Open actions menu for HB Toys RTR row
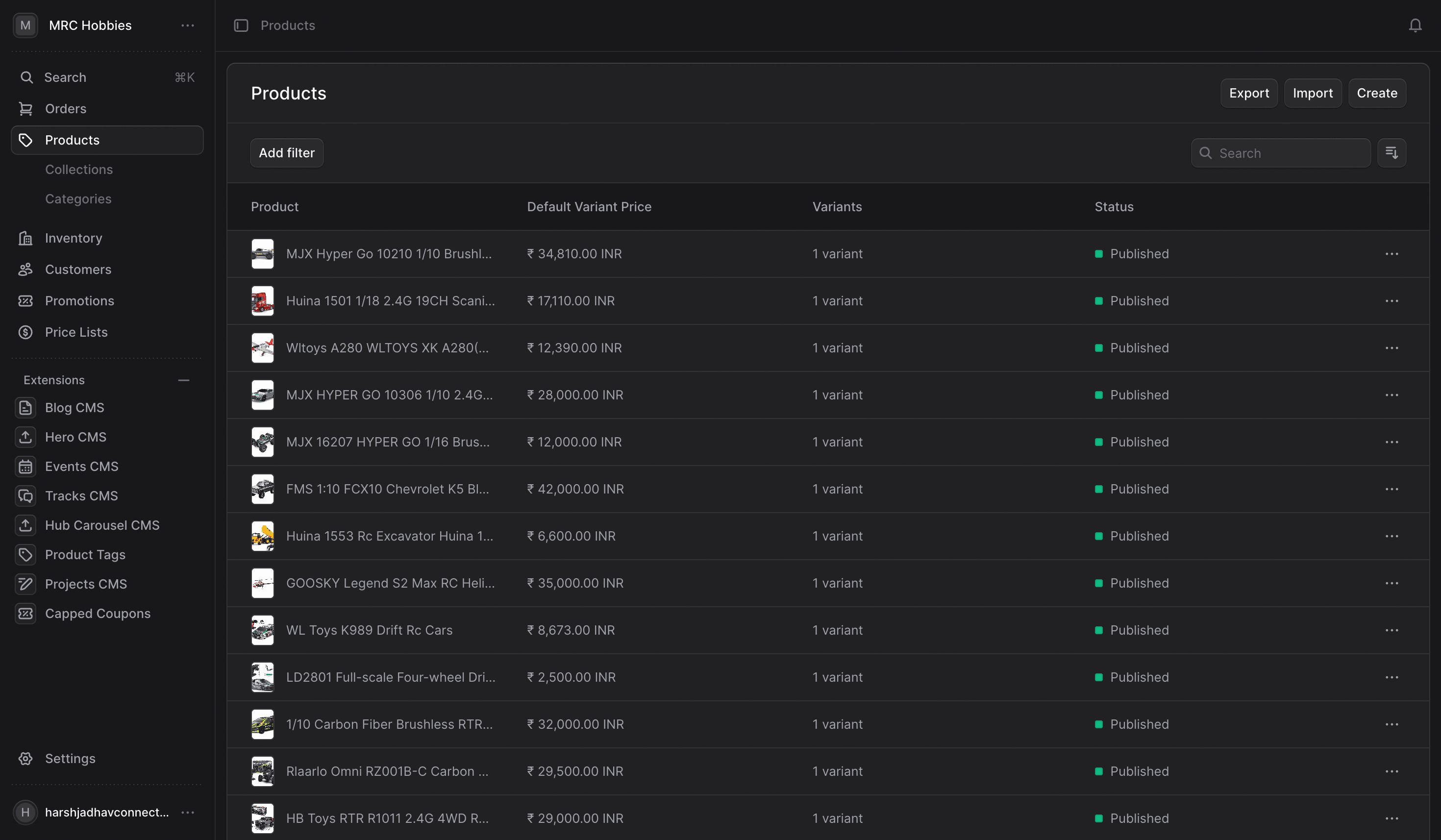Image resolution: width=1441 pixels, height=840 pixels. pyautogui.click(x=1391, y=818)
